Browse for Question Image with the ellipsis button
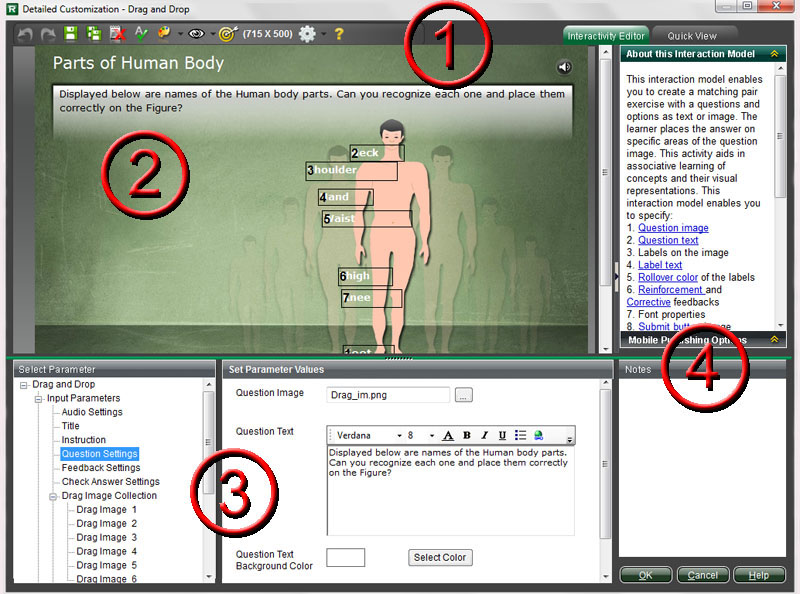800x594 pixels. [463, 395]
